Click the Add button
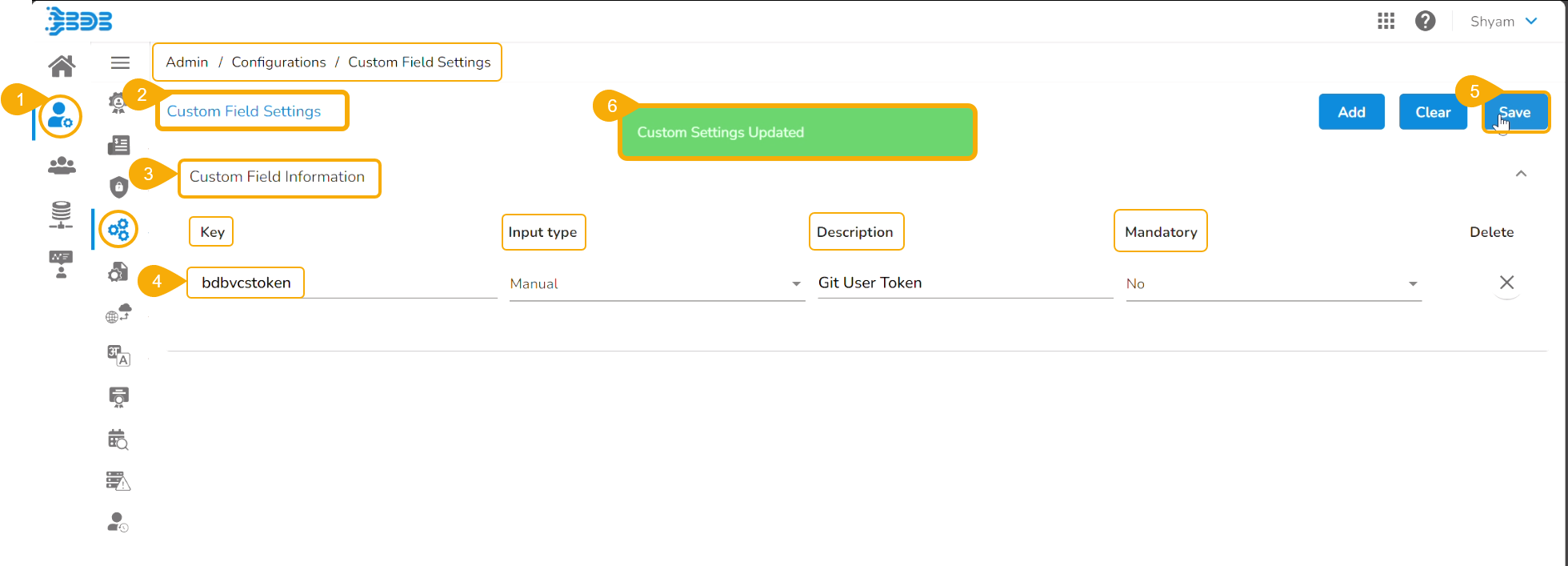 coord(1351,112)
